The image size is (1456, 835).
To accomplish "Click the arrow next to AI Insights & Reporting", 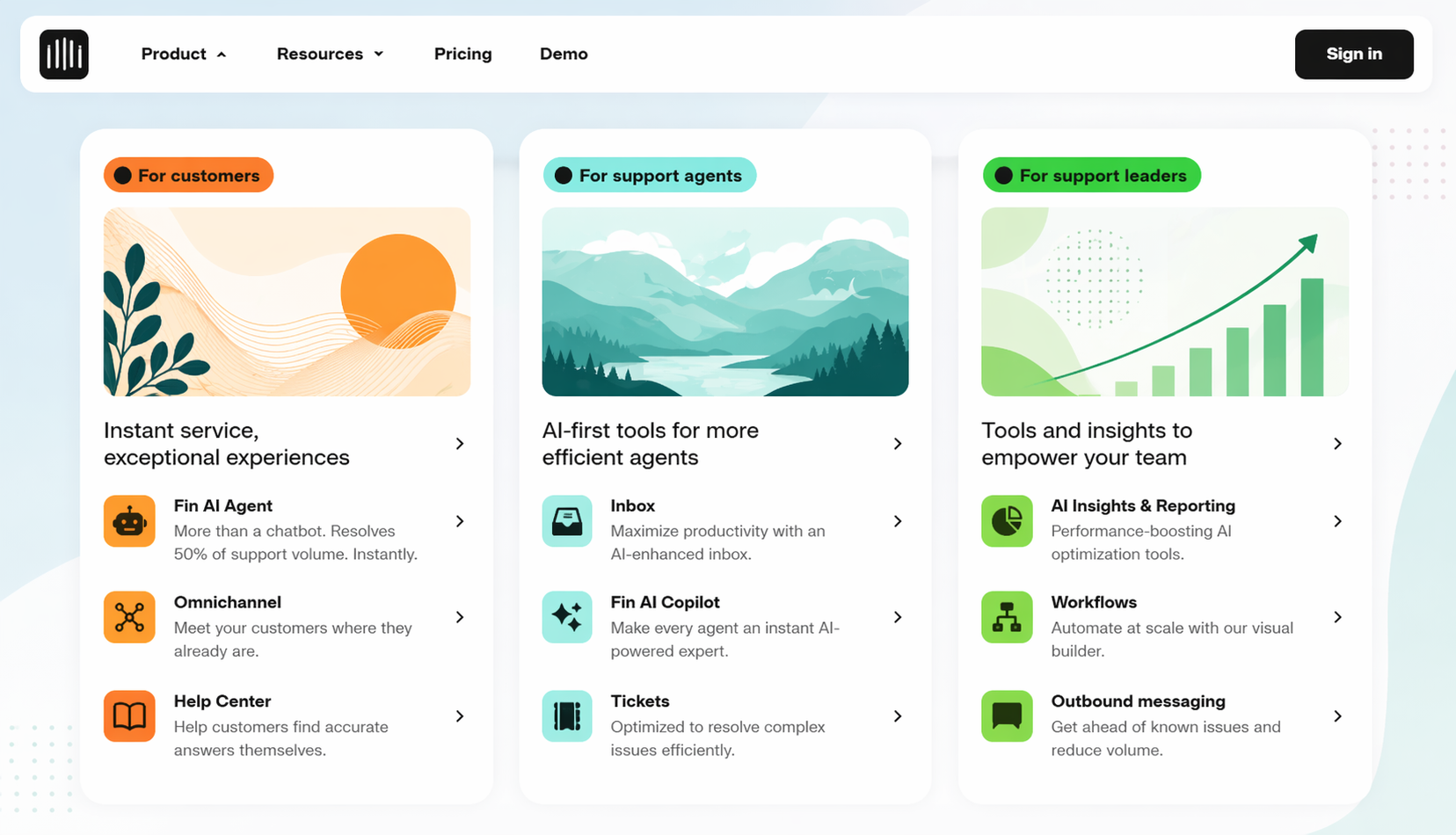I will point(1337,521).
